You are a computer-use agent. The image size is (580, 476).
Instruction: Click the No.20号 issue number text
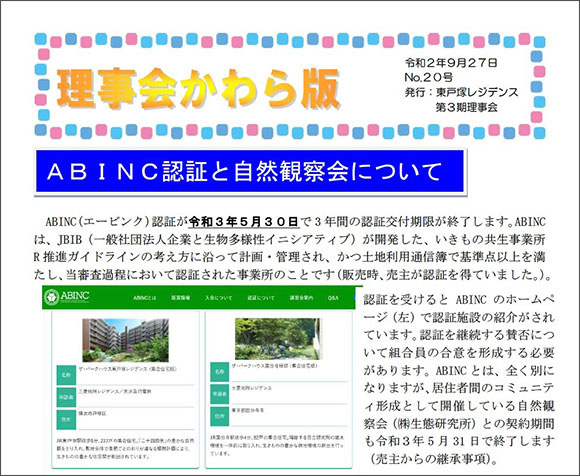pos(429,77)
